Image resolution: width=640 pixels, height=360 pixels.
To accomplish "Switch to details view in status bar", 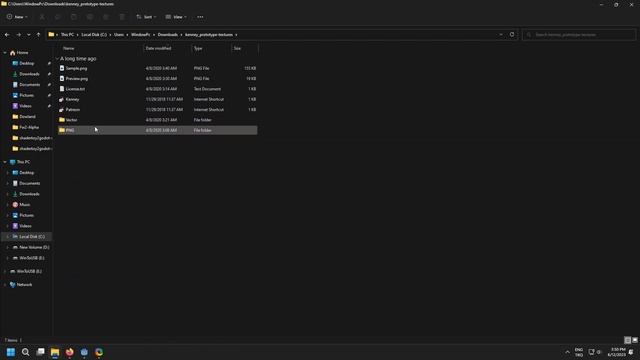I will click(x=628, y=340).
